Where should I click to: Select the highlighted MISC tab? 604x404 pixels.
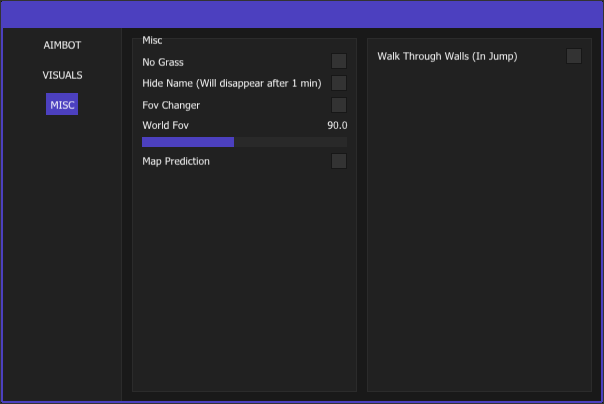(62, 105)
